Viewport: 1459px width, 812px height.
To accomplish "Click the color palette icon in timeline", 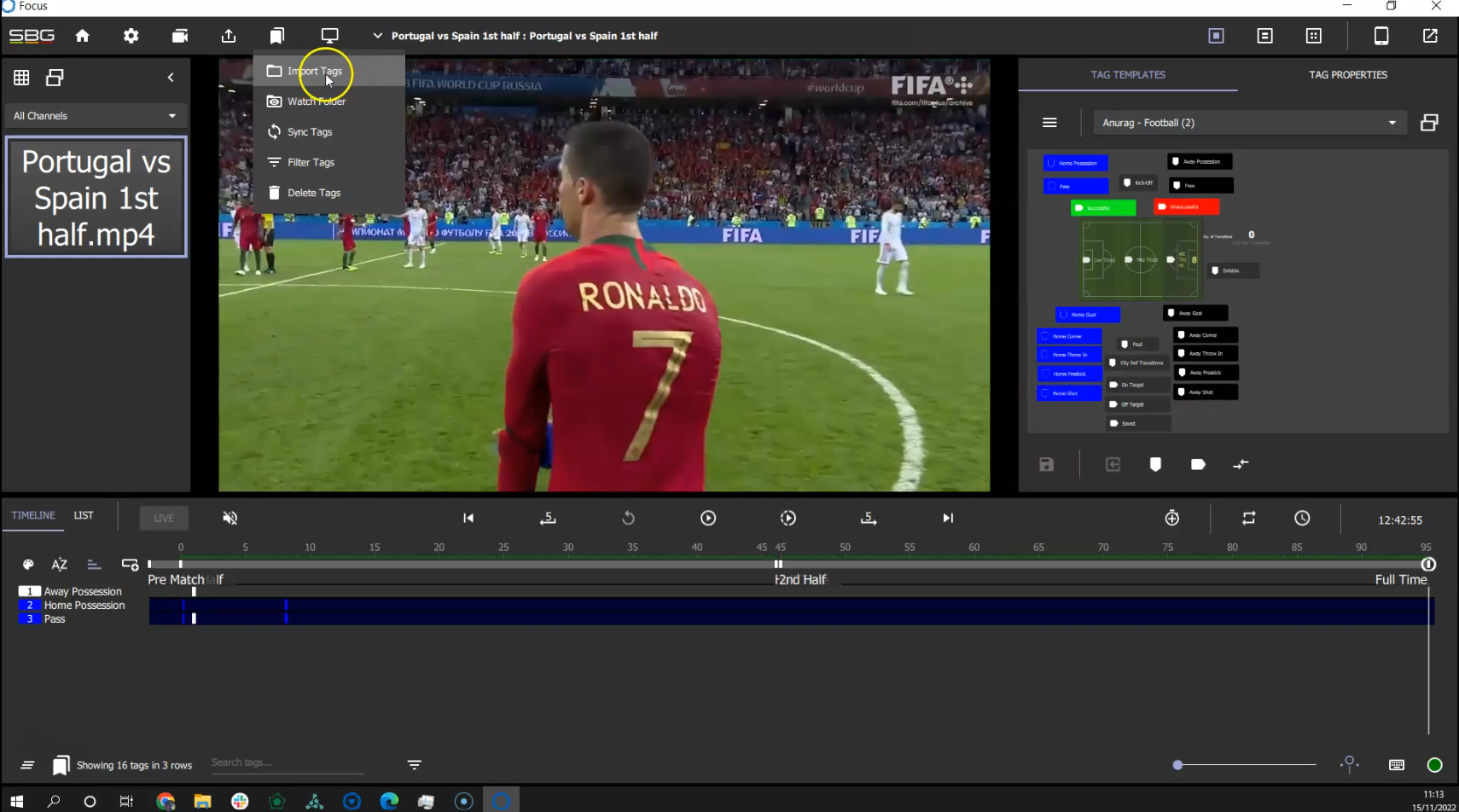I will (28, 565).
